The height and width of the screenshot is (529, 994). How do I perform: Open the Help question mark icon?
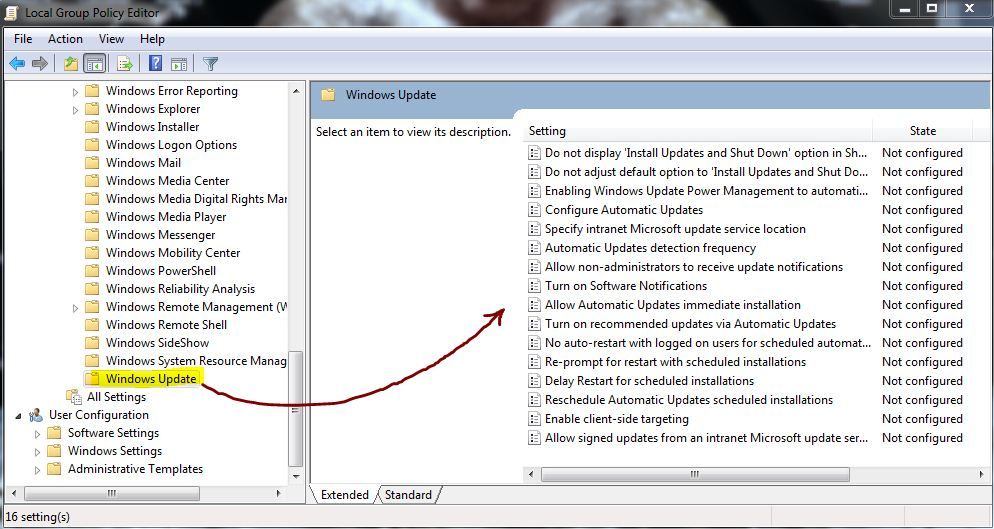coord(155,63)
